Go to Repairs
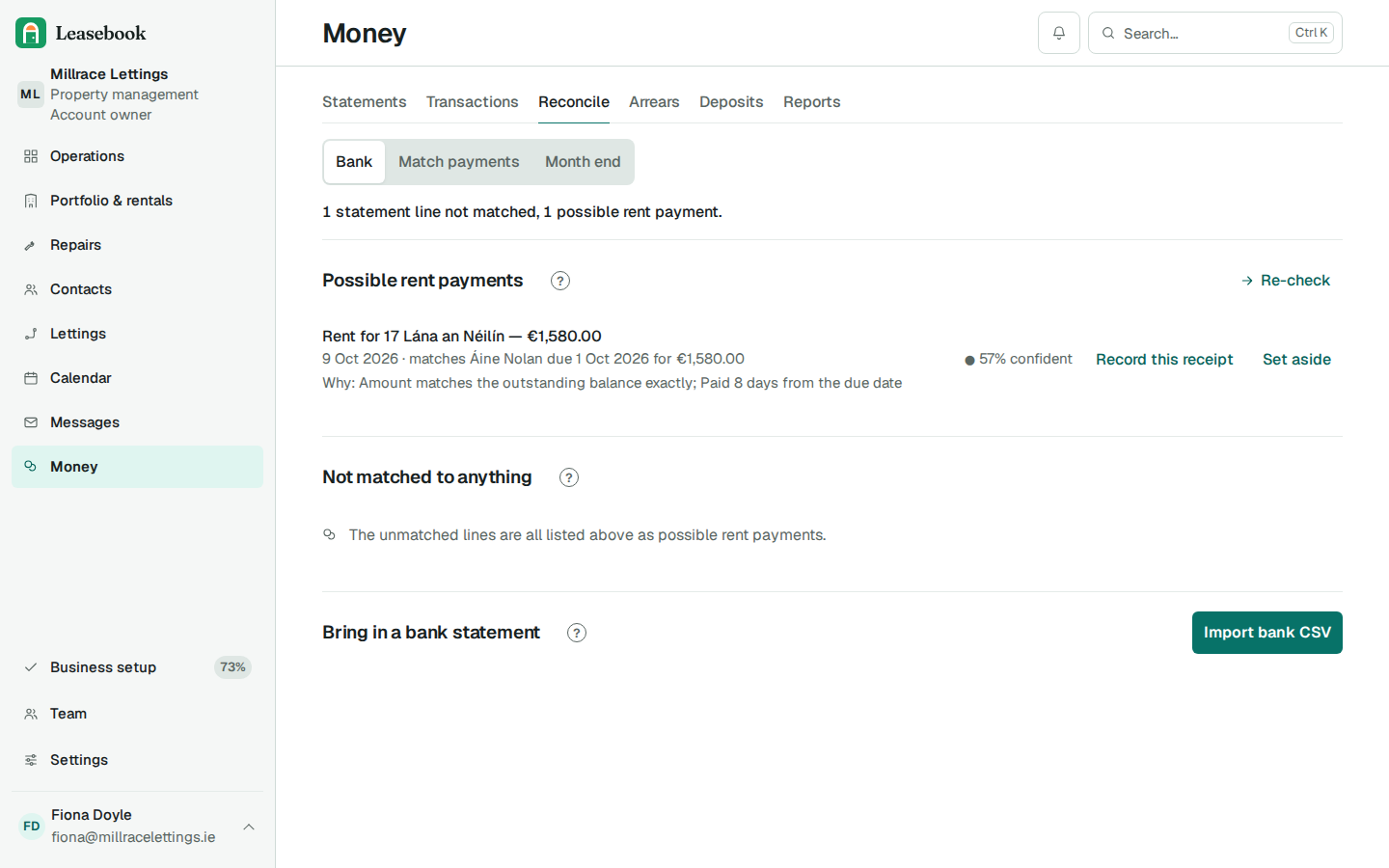Screen dimensions: 1389x868 [137, 245]
